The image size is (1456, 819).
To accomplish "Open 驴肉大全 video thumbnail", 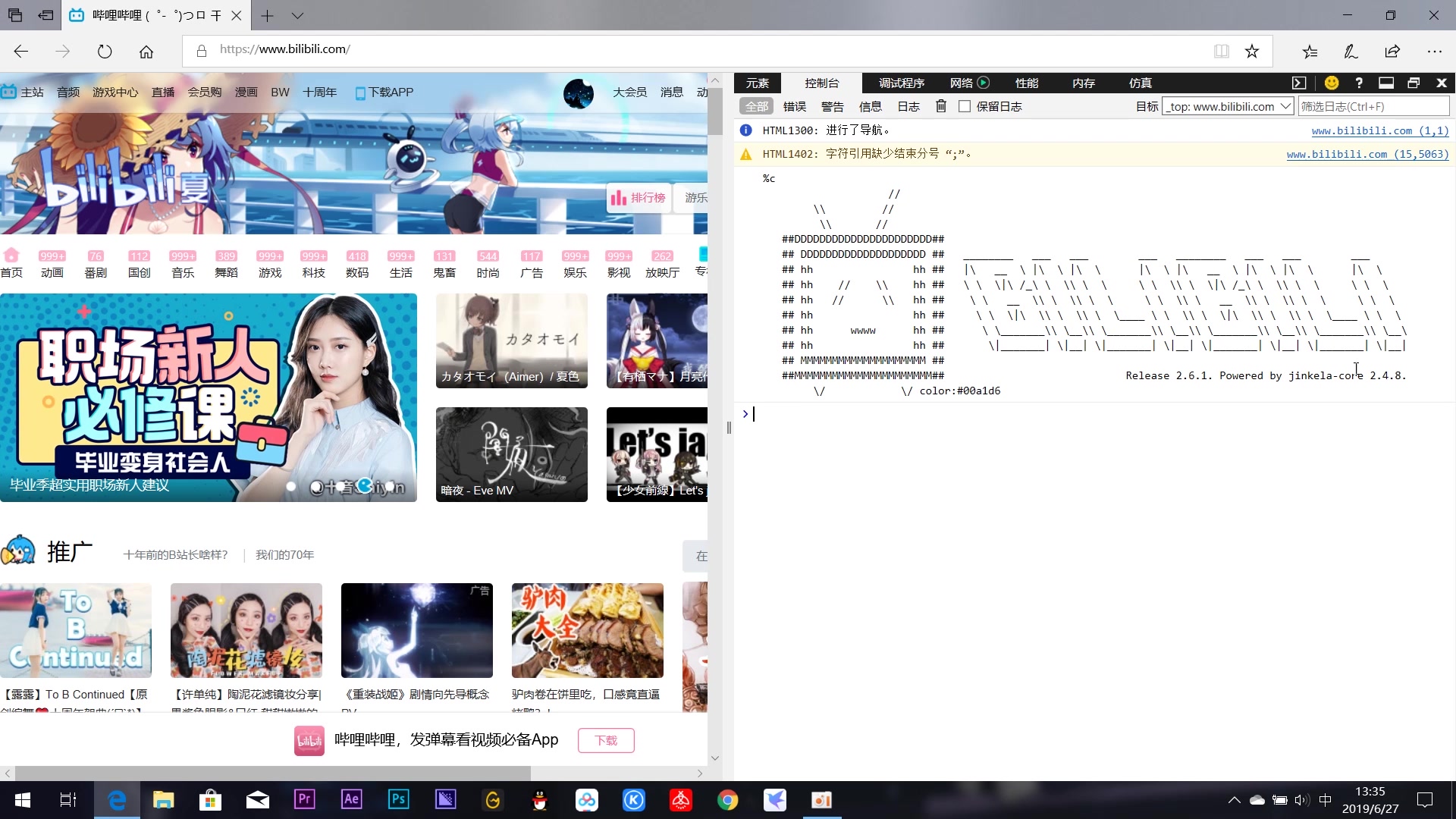I will (x=588, y=630).
